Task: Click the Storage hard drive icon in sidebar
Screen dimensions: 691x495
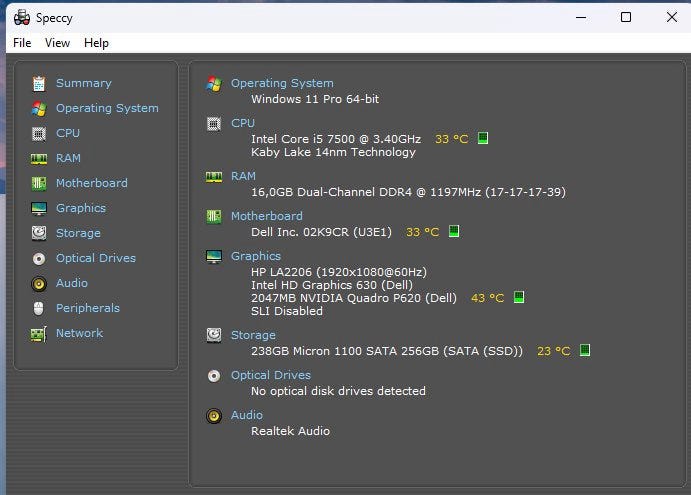Action: pyautogui.click(x=39, y=233)
